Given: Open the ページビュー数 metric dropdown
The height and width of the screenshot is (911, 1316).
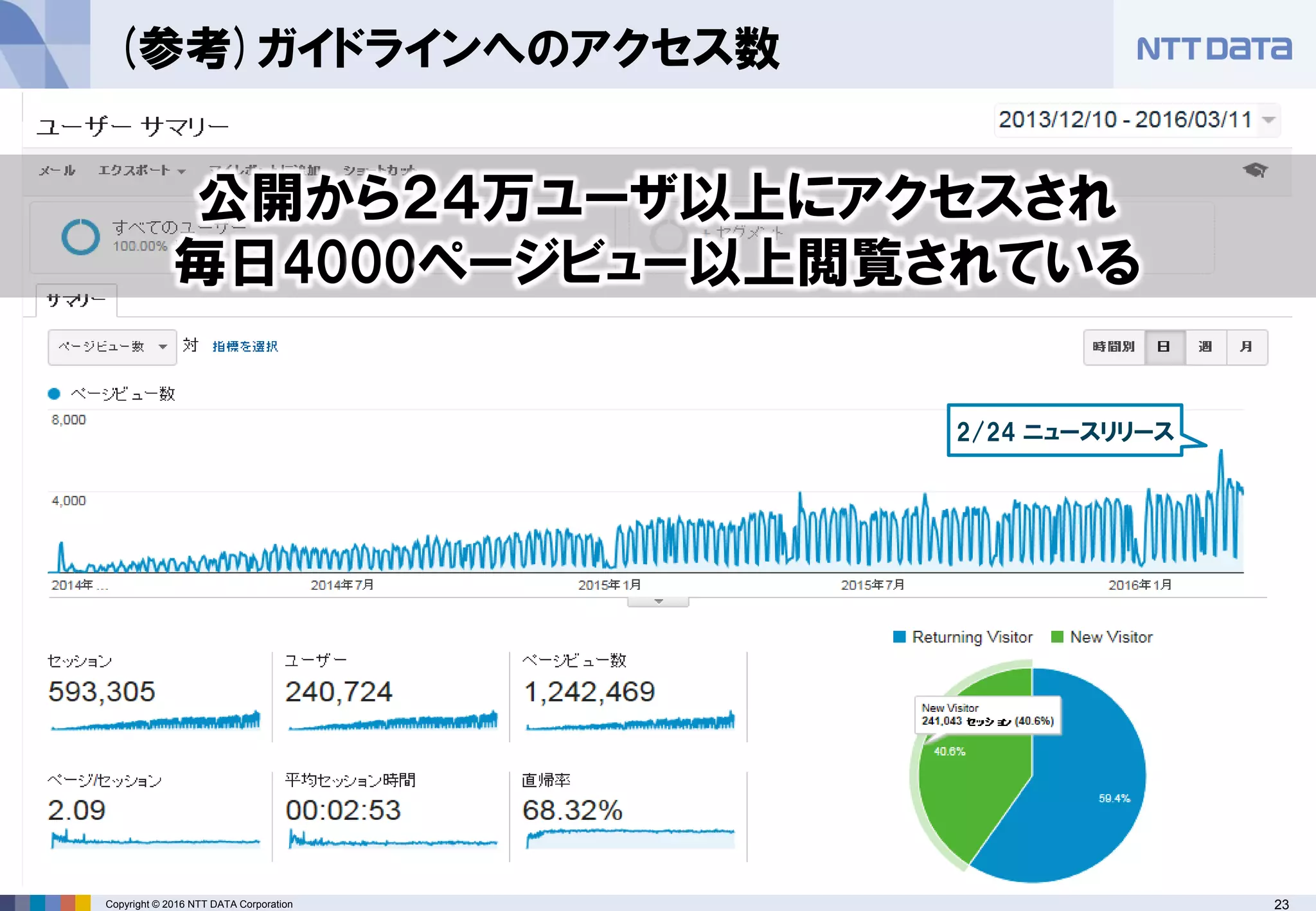Looking at the screenshot, I should pos(112,347).
